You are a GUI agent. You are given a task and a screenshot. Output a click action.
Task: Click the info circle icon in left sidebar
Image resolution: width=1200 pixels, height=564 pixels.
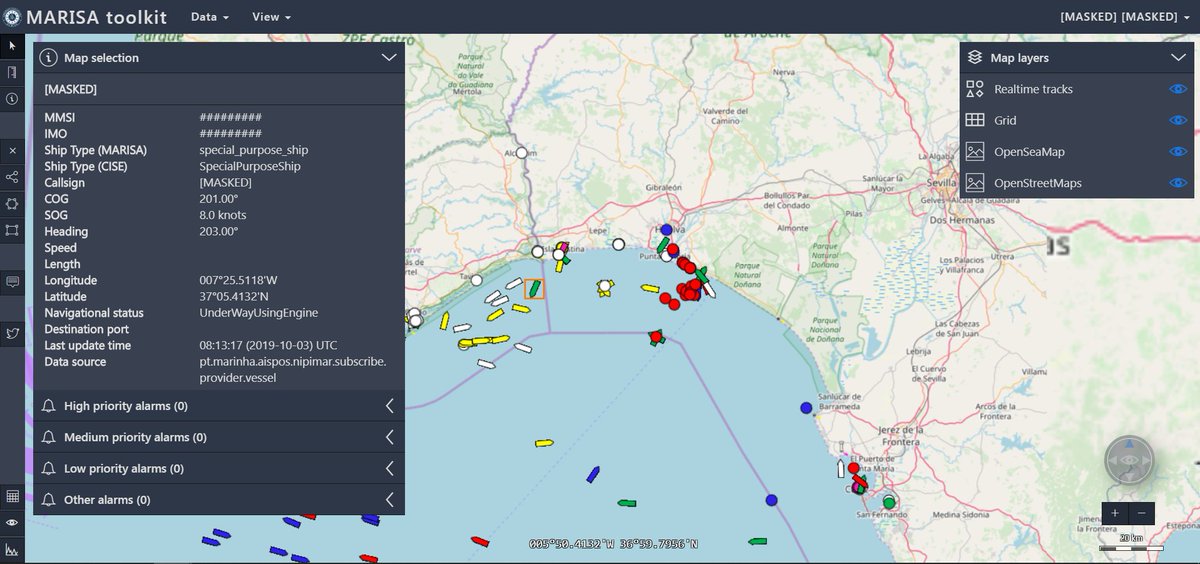tap(12, 99)
